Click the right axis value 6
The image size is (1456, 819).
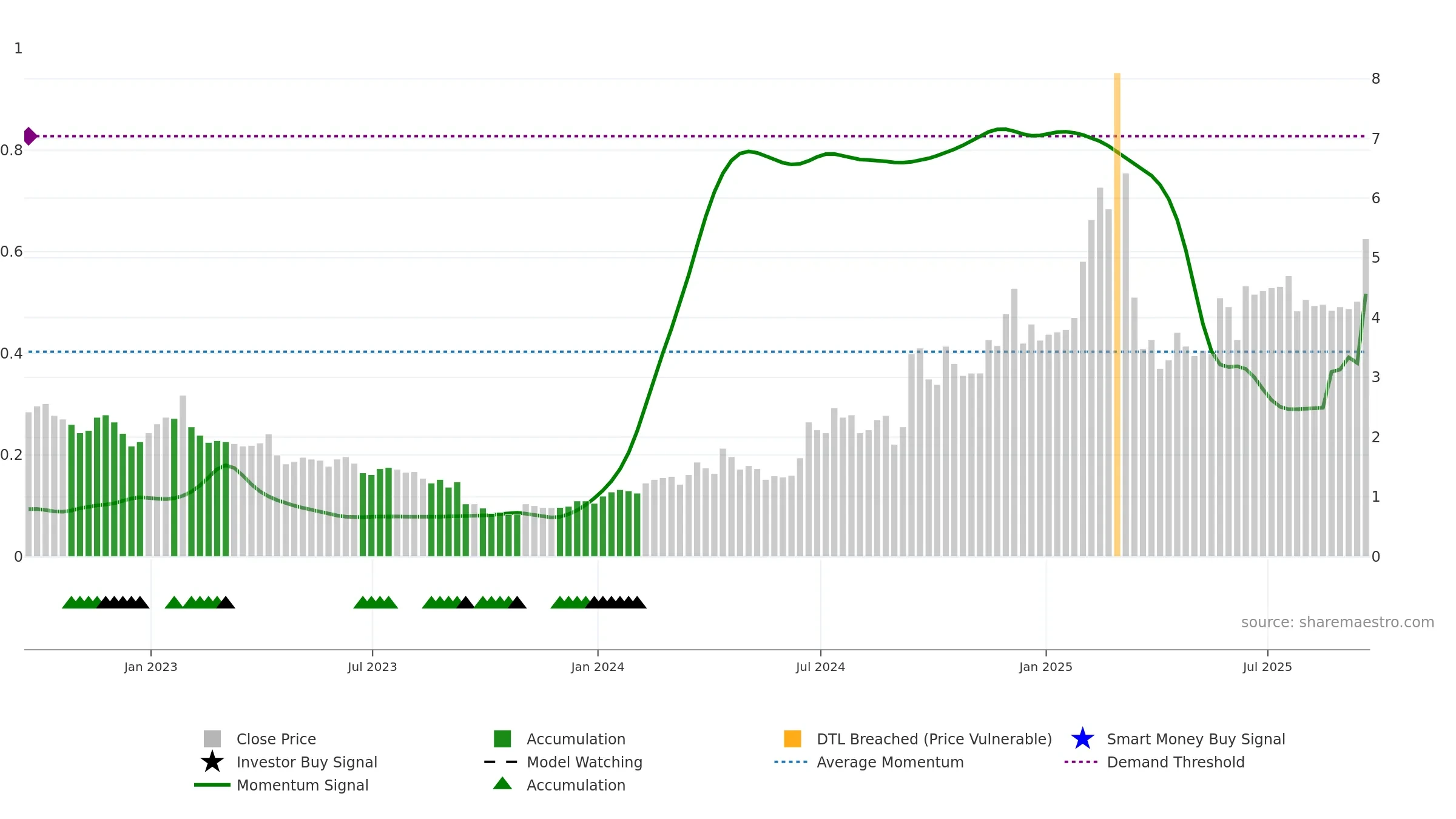[x=1376, y=198]
